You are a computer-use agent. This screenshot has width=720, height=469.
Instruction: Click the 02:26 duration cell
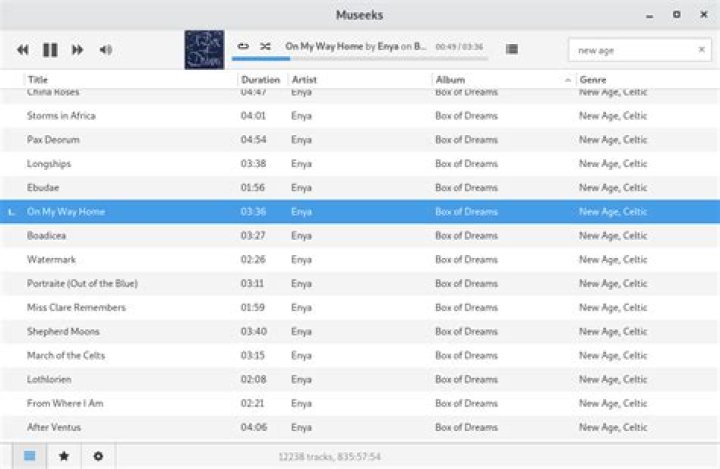(253, 260)
